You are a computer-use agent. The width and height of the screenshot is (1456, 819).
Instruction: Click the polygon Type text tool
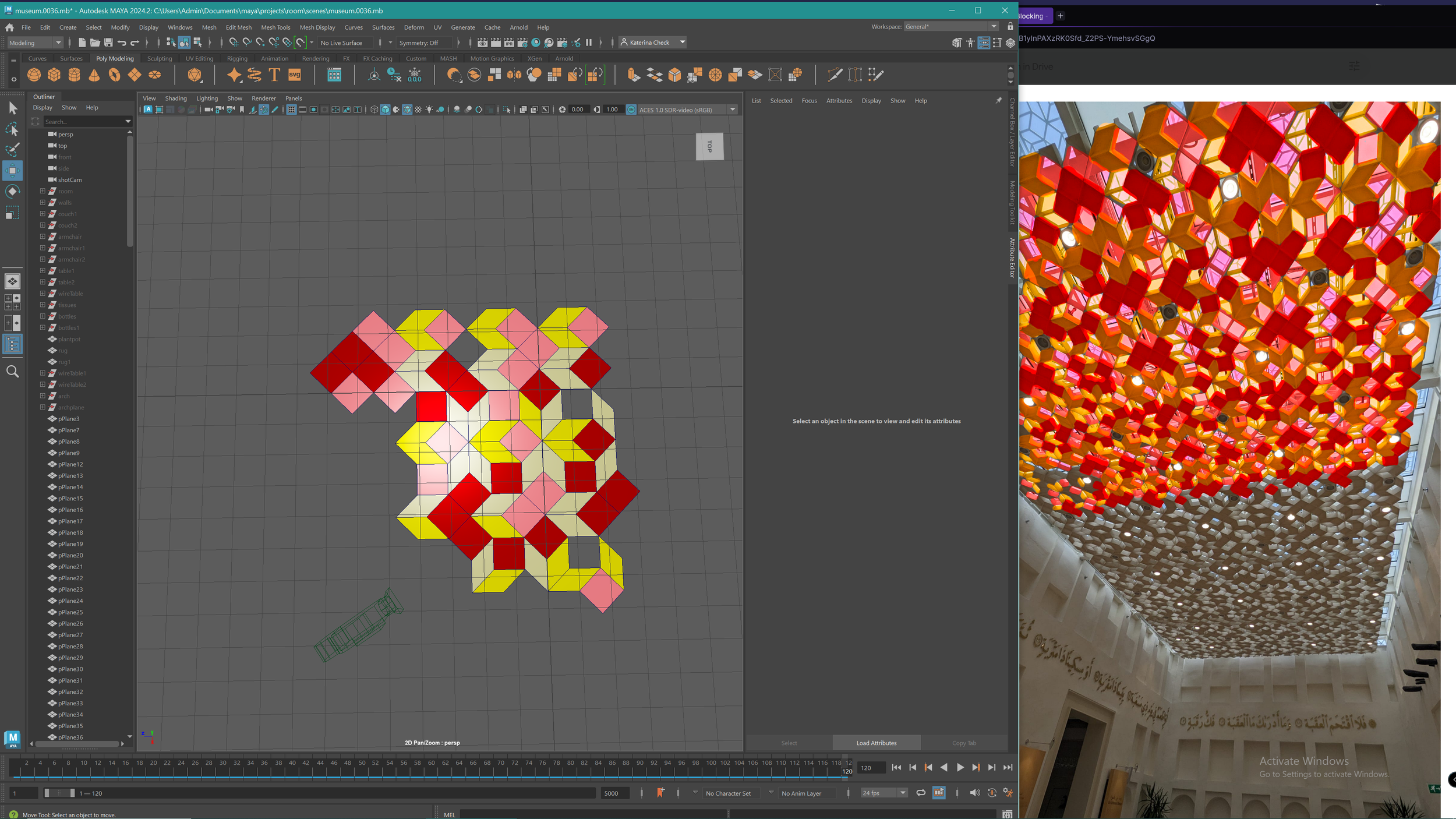pyautogui.click(x=274, y=75)
